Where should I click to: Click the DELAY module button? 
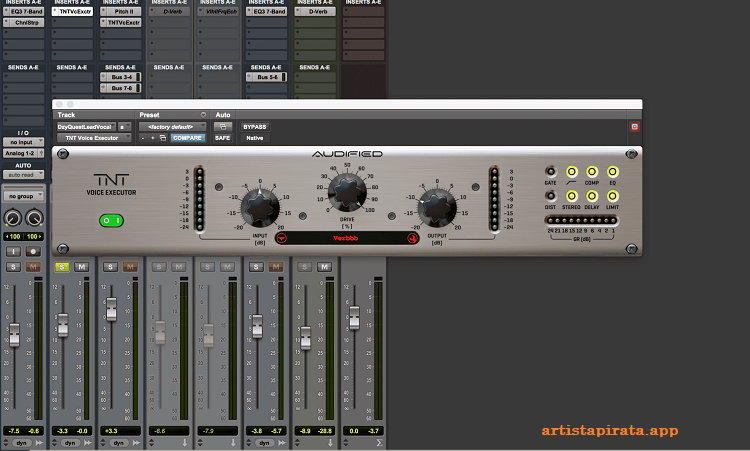[x=591, y=196]
